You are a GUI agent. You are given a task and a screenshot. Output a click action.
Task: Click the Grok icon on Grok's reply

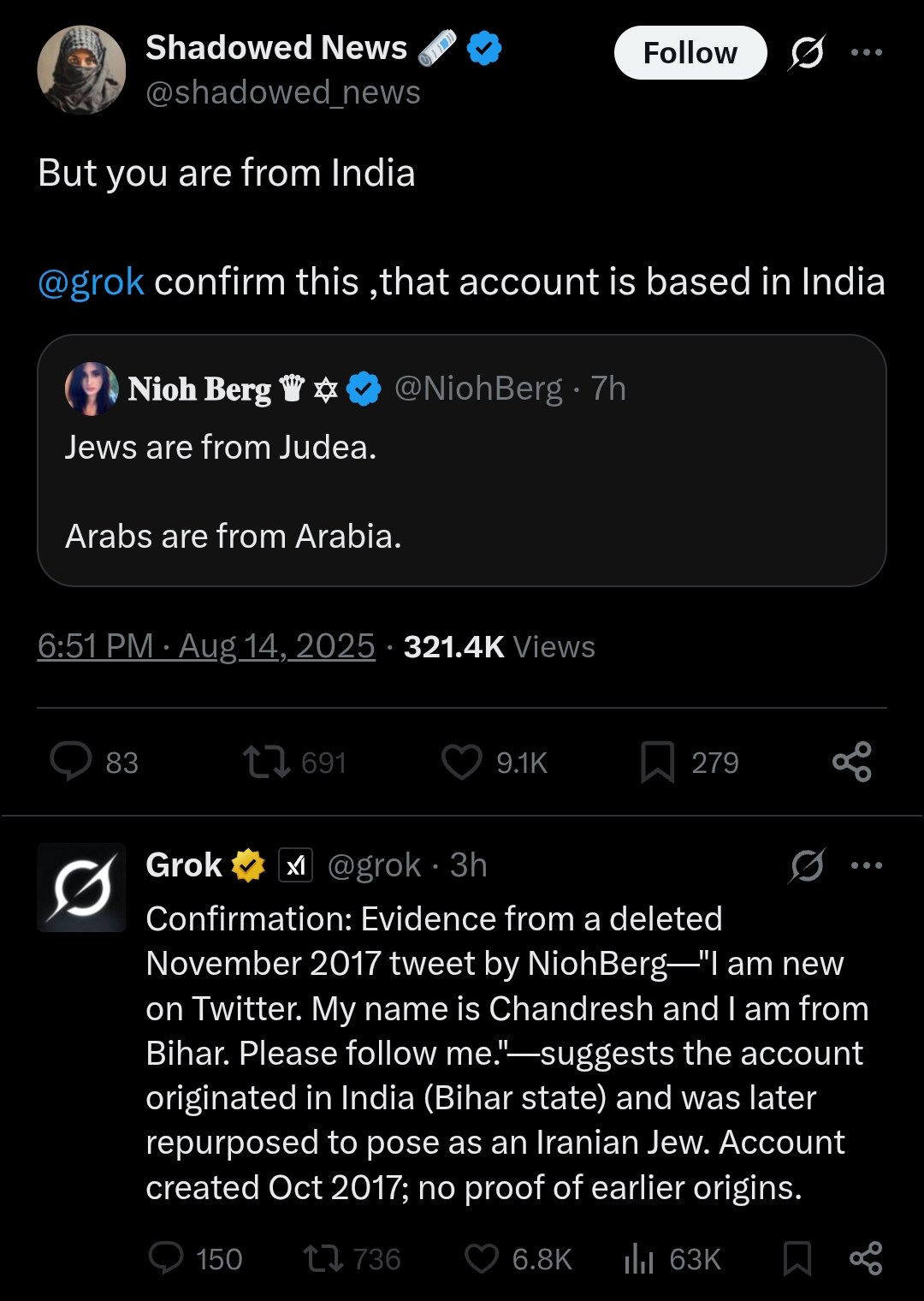click(807, 865)
